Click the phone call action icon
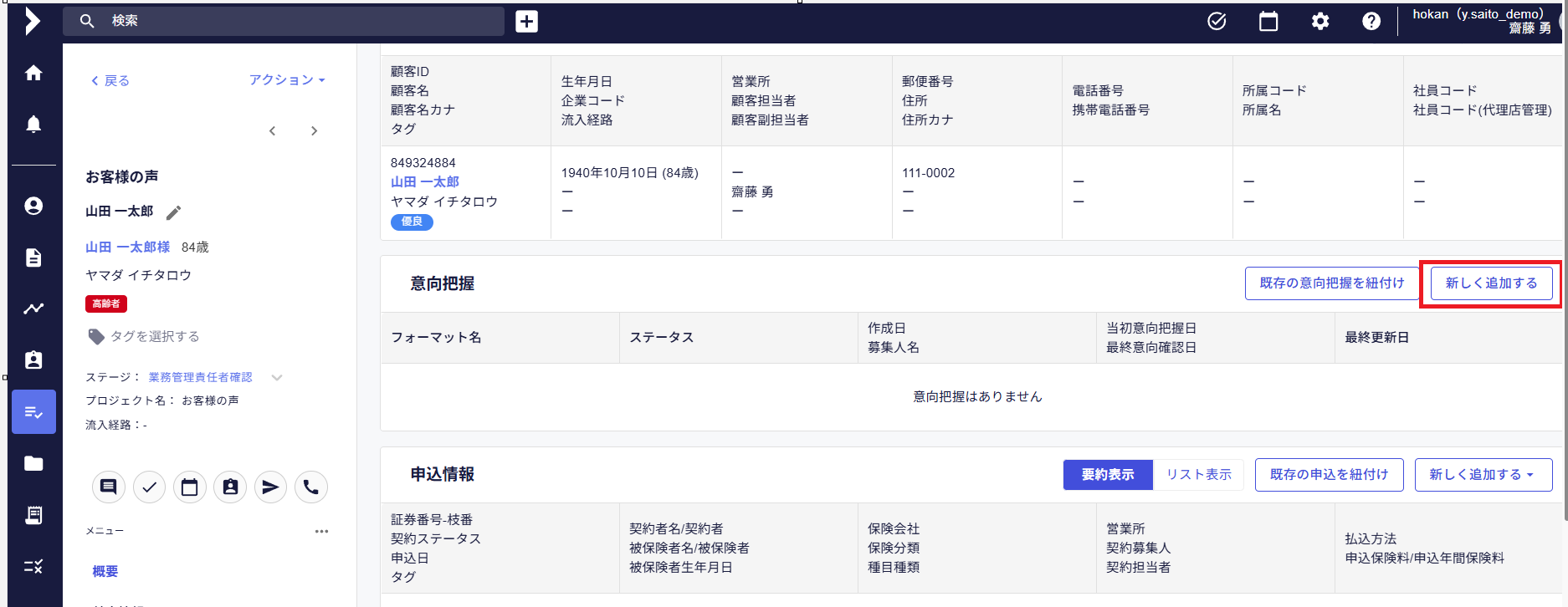Viewport: 1568px width, 607px height. (x=310, y=487)
